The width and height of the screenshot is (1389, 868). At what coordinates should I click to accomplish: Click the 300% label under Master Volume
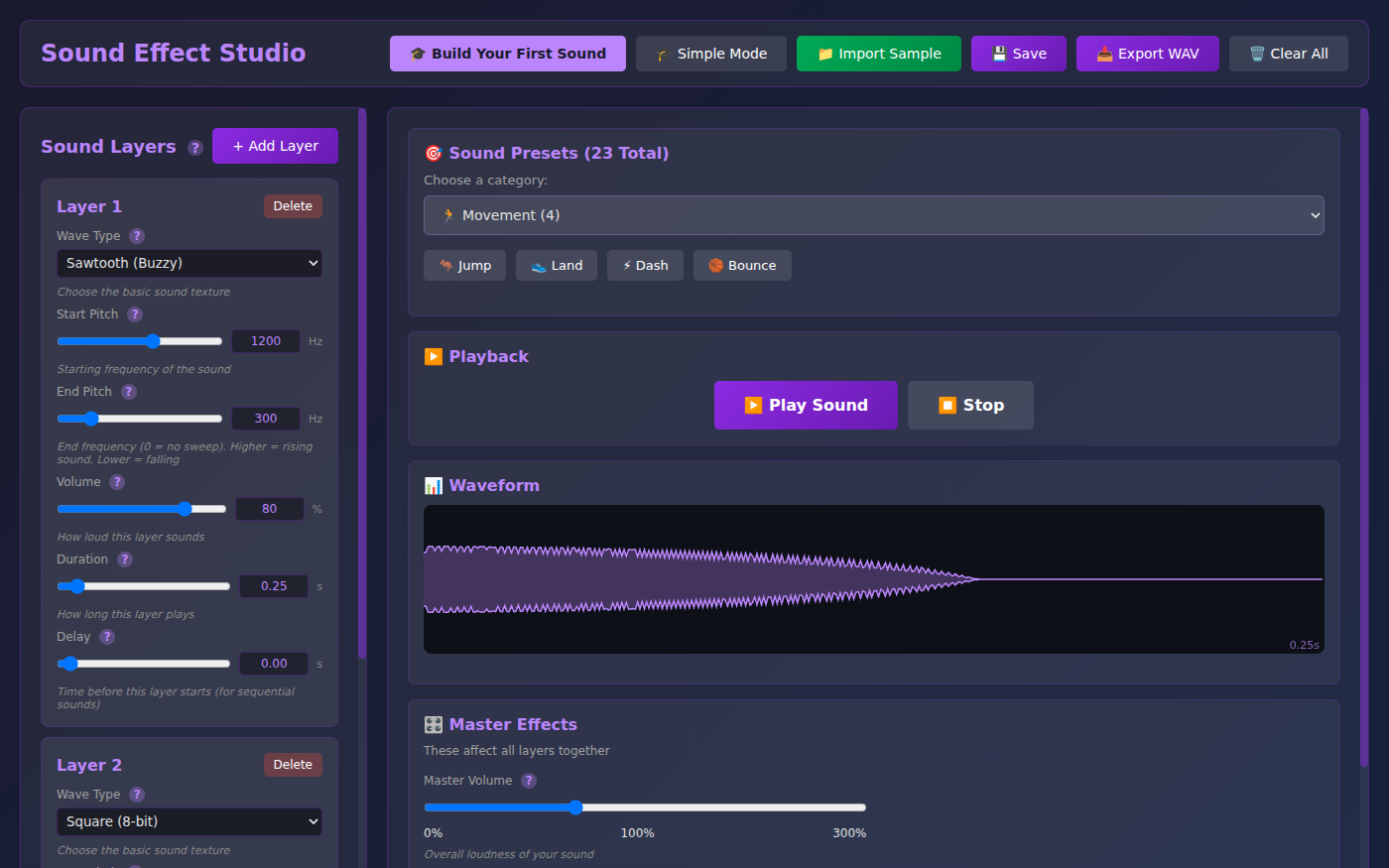[849, 833]
